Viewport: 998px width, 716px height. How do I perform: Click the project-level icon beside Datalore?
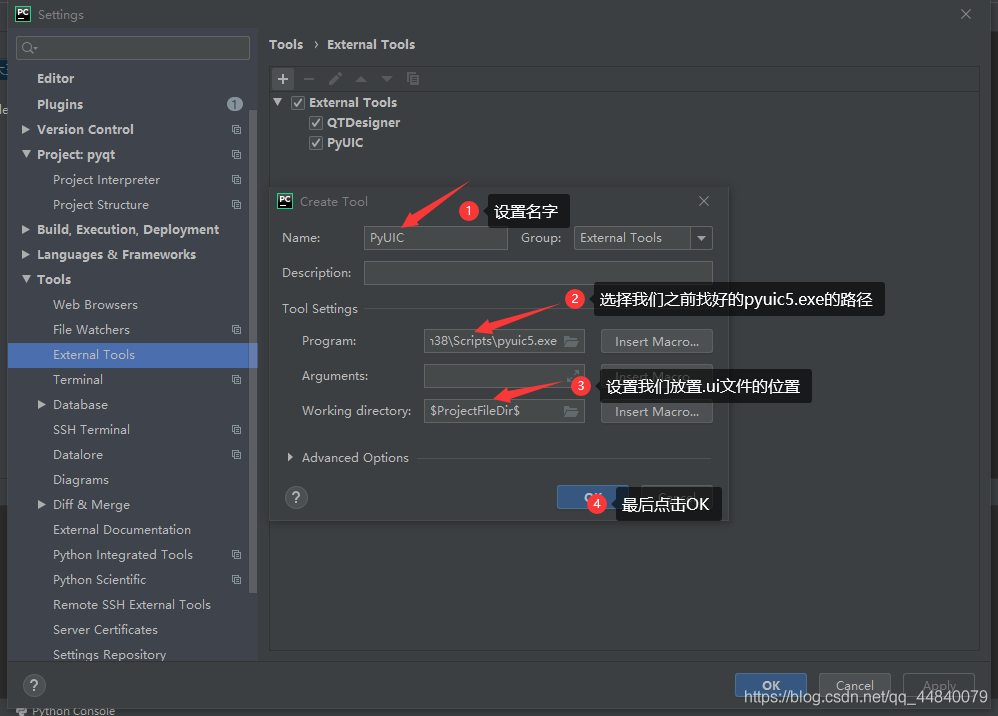pos(237,454)
